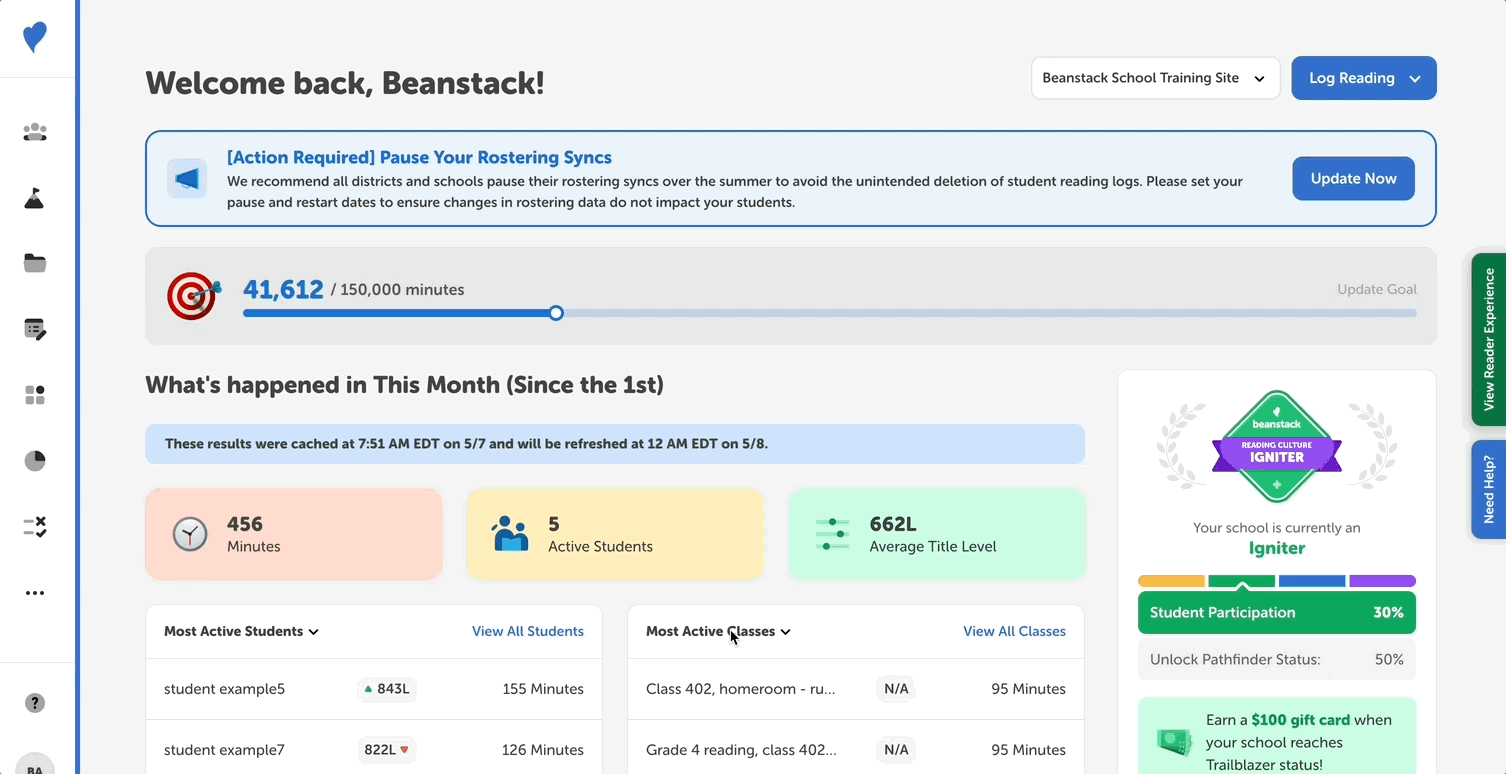Screen dimensions: 1506x774
Task: Click the Student Participation 30% bar
Action: click(1277, 613)
